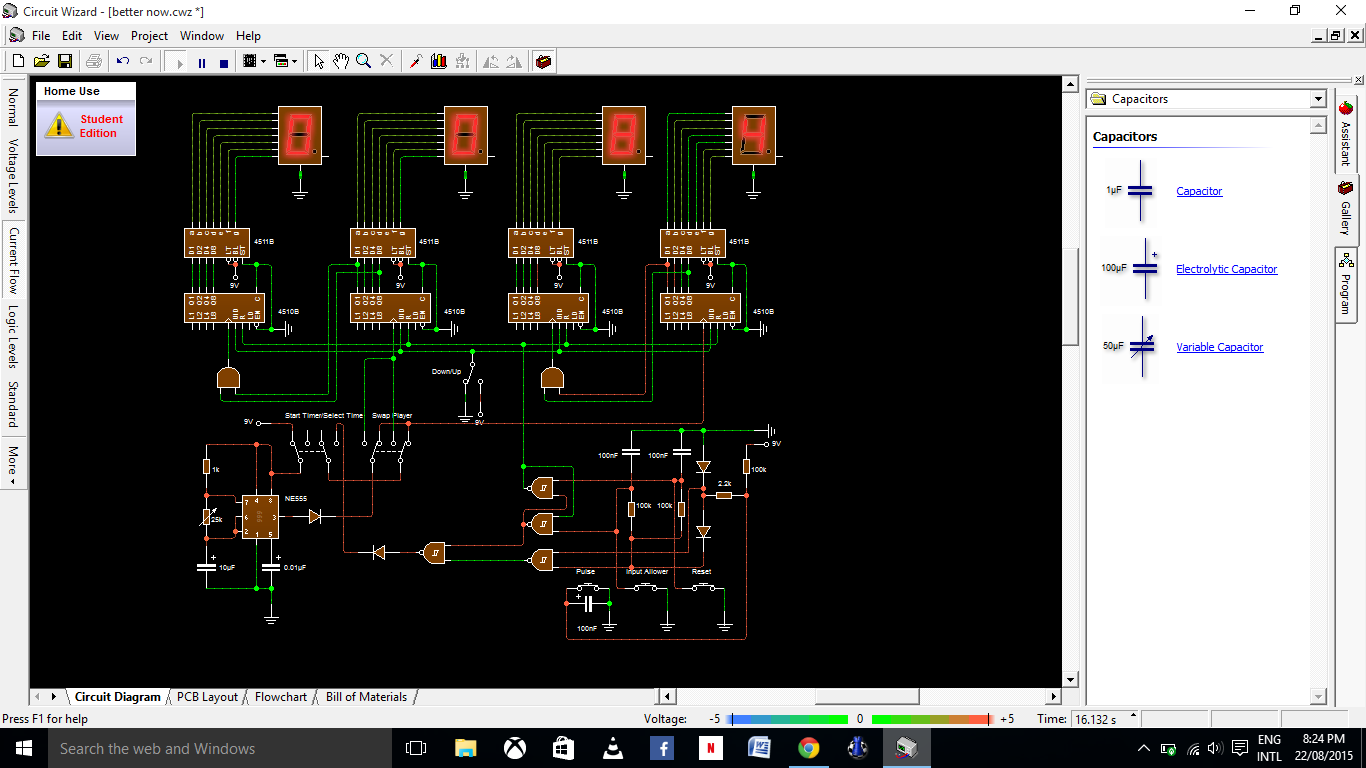Open the circuit board view dropdown arrow

pos(263,61)
